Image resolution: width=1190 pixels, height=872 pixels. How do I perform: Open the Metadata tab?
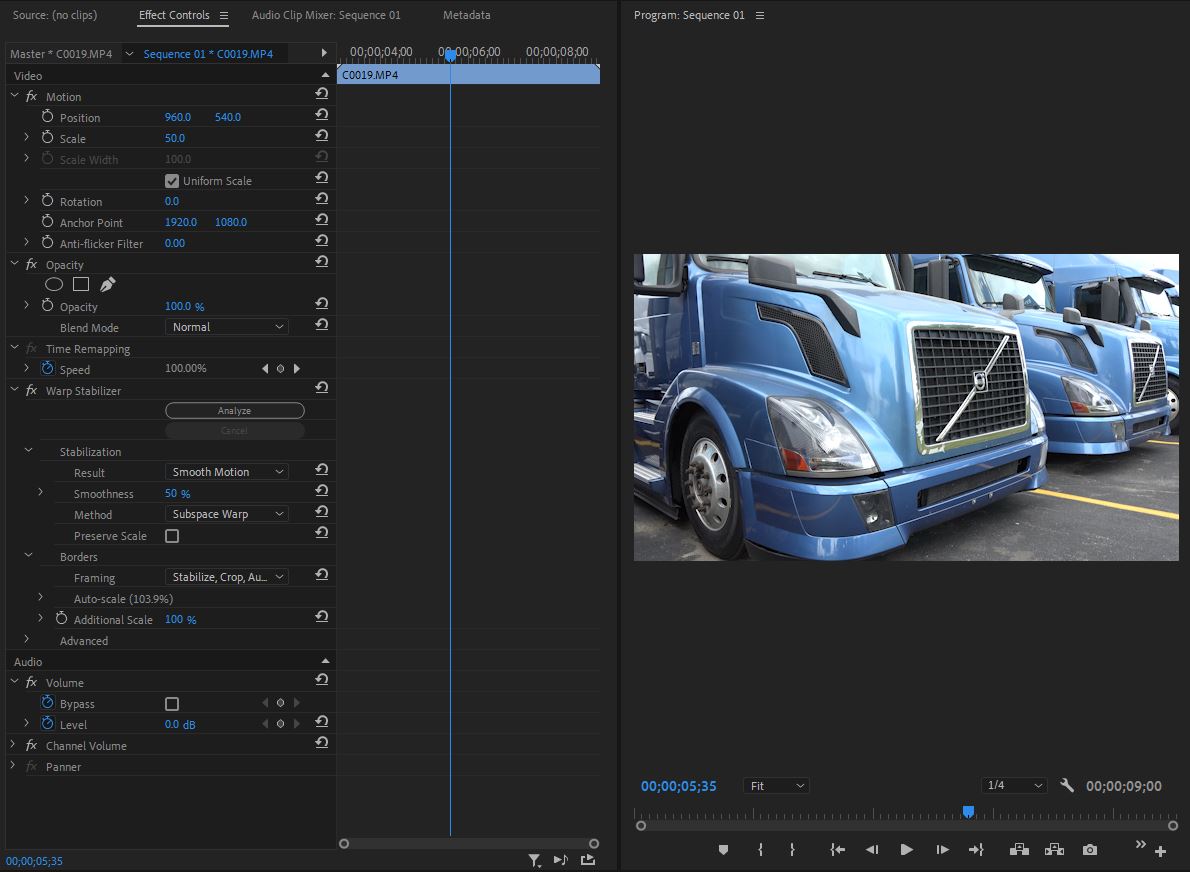click(466, 15)
